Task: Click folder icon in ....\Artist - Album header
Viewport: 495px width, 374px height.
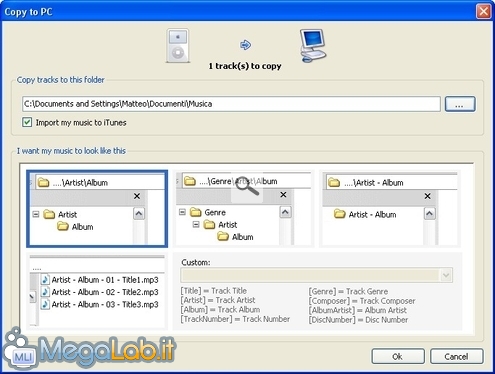Action: tap(334, 183)
